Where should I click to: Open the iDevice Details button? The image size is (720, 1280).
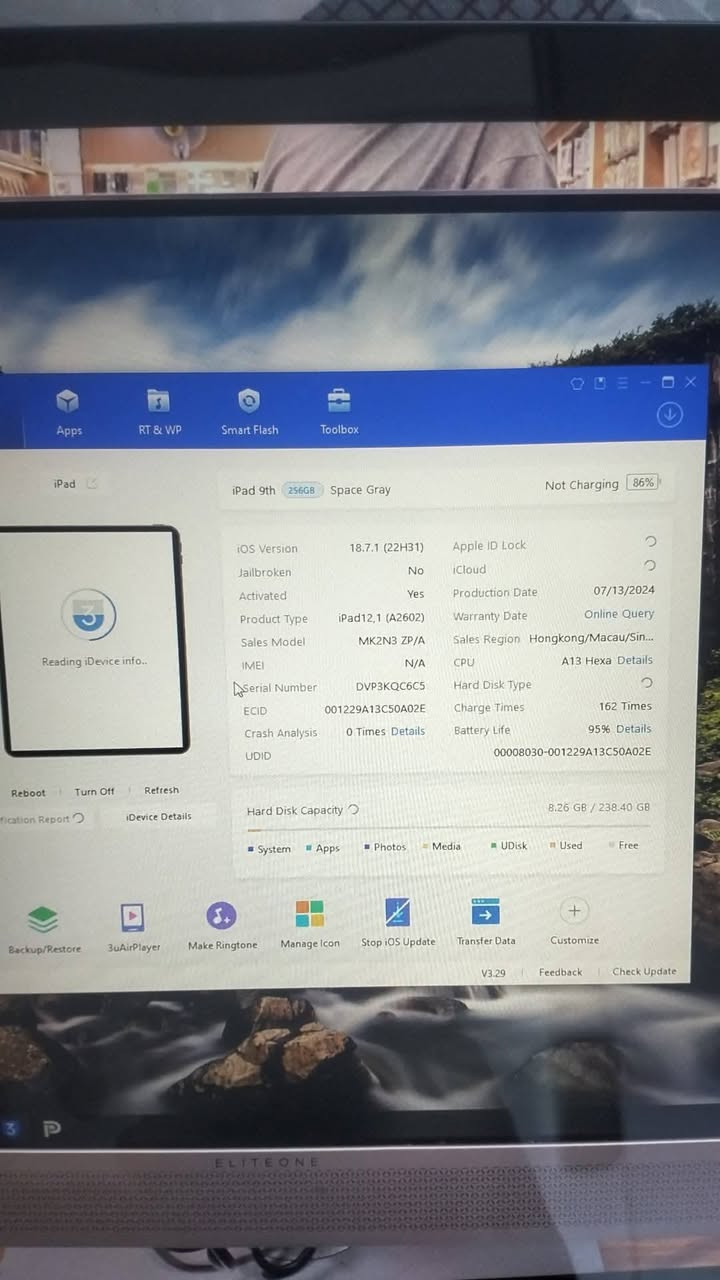click(158, 817)
